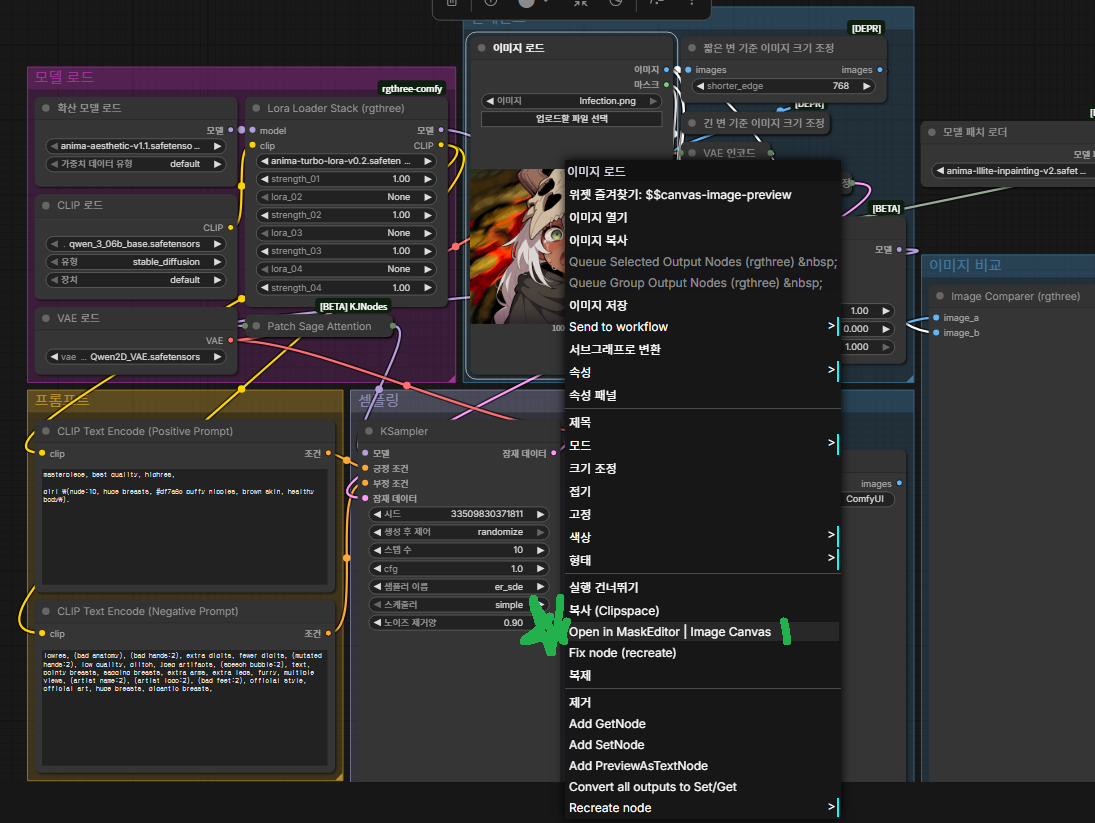1095x823 pixels.
Task: Adjust the 노이즈 제거양 0.90 value field
Action: (458, 623)
